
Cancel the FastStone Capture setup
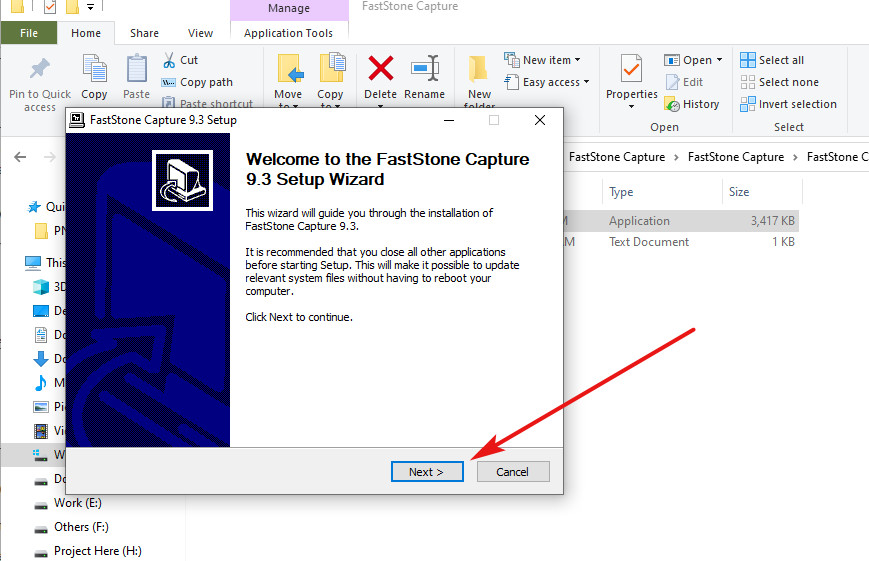(x=513, y=472)
